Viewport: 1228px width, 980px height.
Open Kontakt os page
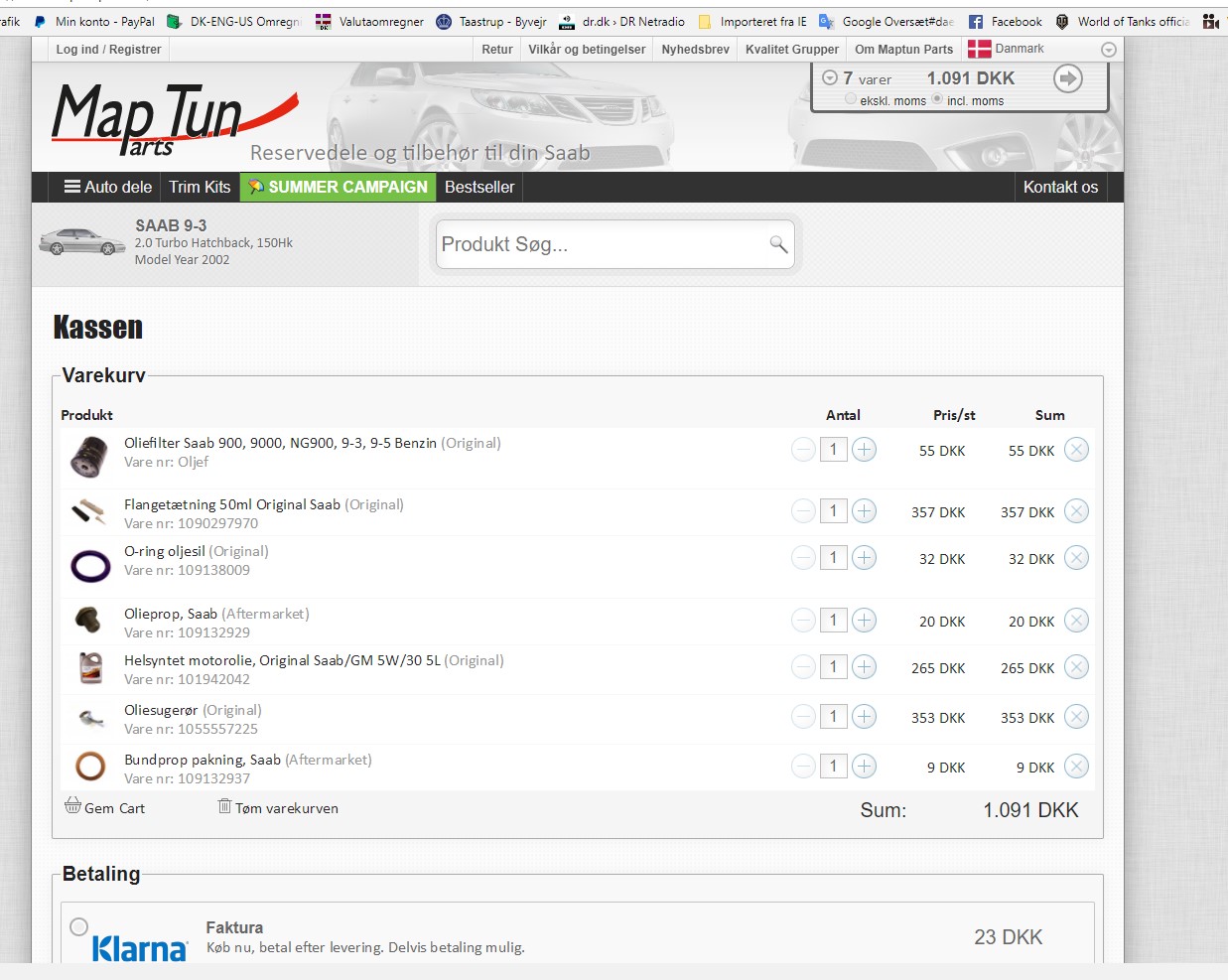1060,187
